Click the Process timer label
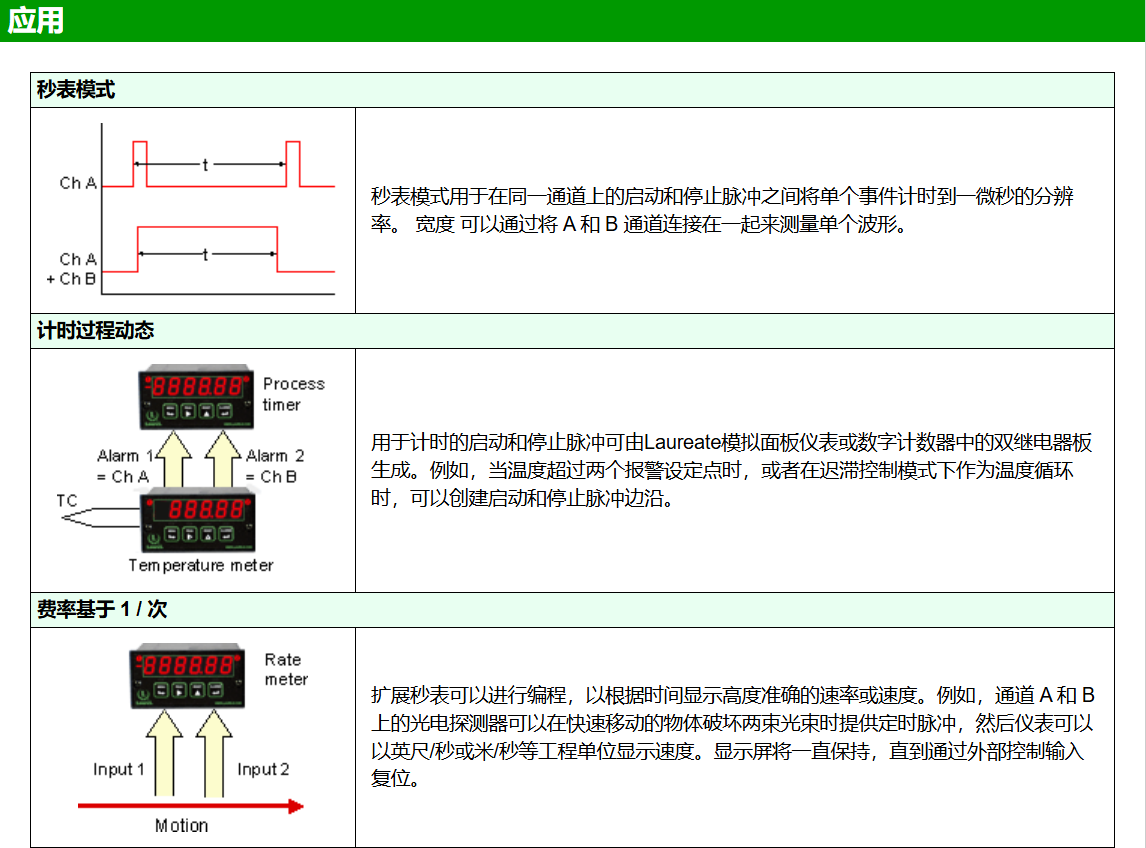The height and width of the screenshot is (848, 1146). (293, 394)
